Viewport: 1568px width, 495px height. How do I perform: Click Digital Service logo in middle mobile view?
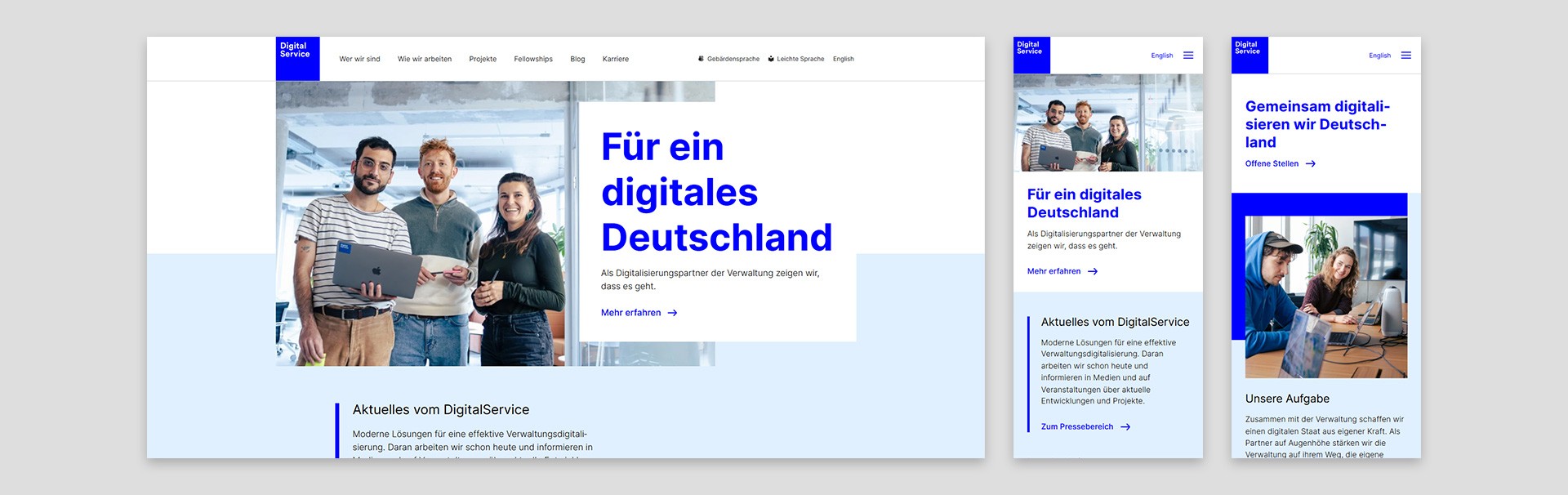1031,55
